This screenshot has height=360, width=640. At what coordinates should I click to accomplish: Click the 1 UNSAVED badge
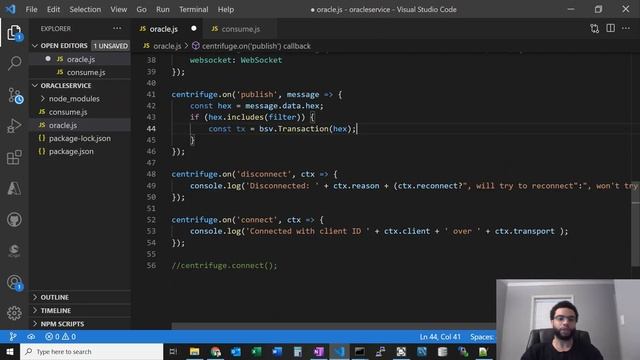(111, 46)
